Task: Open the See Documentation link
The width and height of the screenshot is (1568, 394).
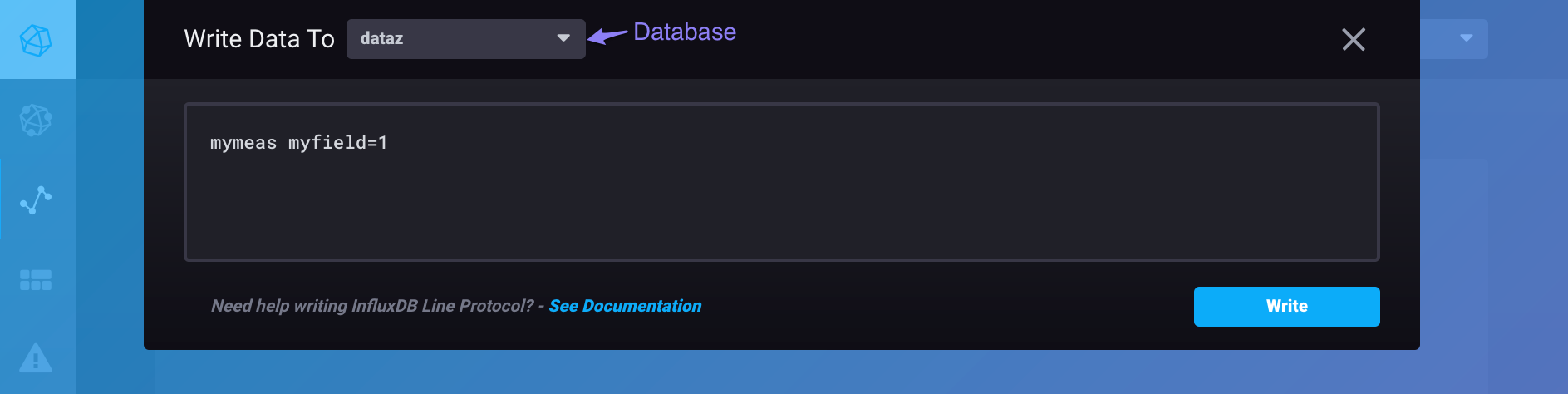Action: [x=625, y=306]
